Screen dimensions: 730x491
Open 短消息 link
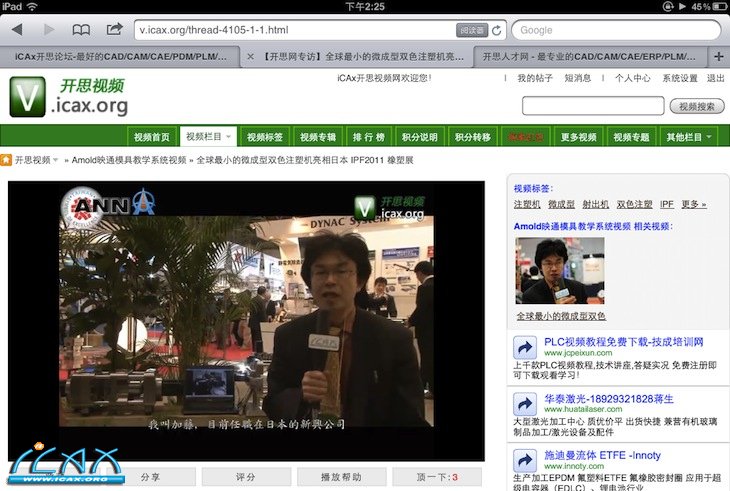click(x=578, y=78)
